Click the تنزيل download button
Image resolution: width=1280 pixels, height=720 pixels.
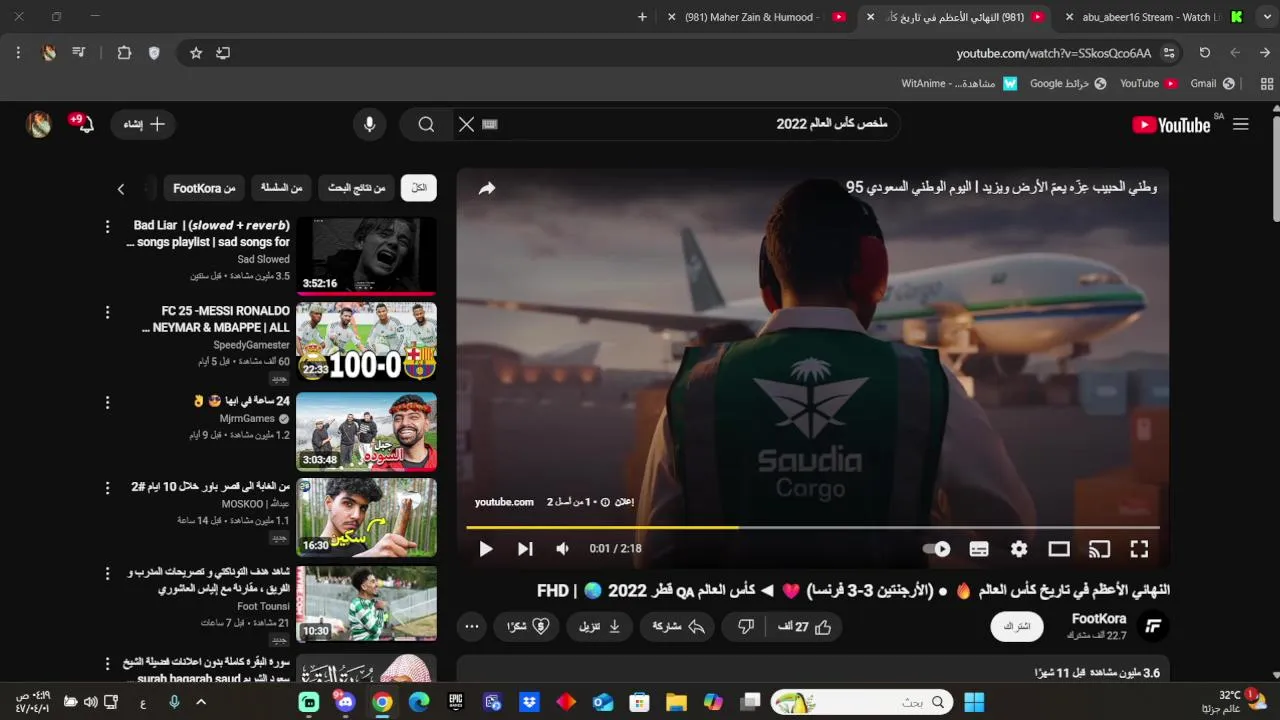click(600, 627)
